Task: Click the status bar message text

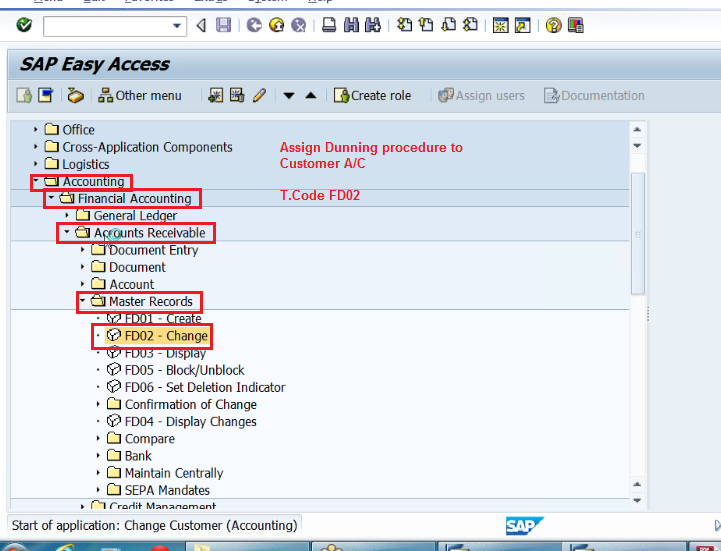Action: tap(154, 525)
